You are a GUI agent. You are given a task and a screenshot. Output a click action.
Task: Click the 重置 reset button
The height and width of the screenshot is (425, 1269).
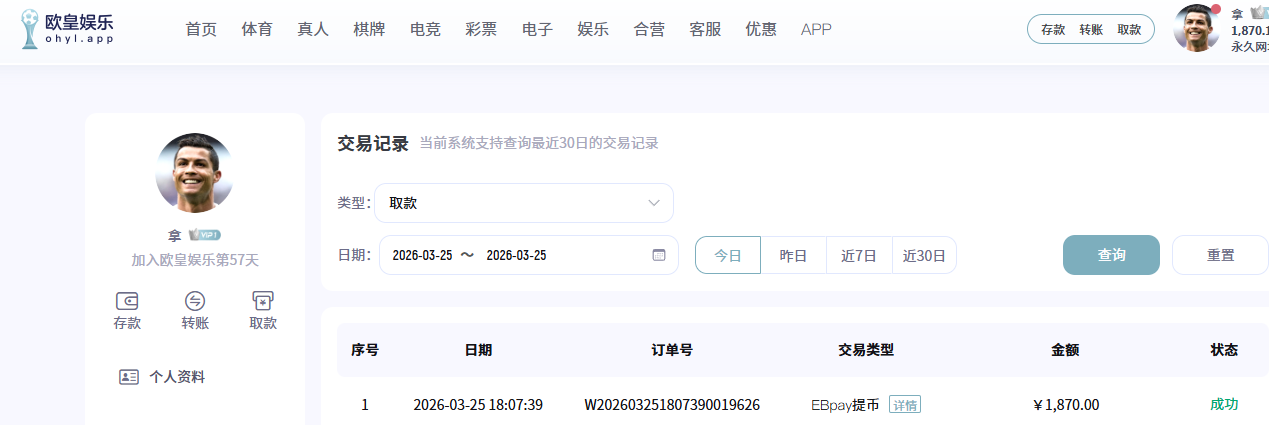click(1220, 255)
